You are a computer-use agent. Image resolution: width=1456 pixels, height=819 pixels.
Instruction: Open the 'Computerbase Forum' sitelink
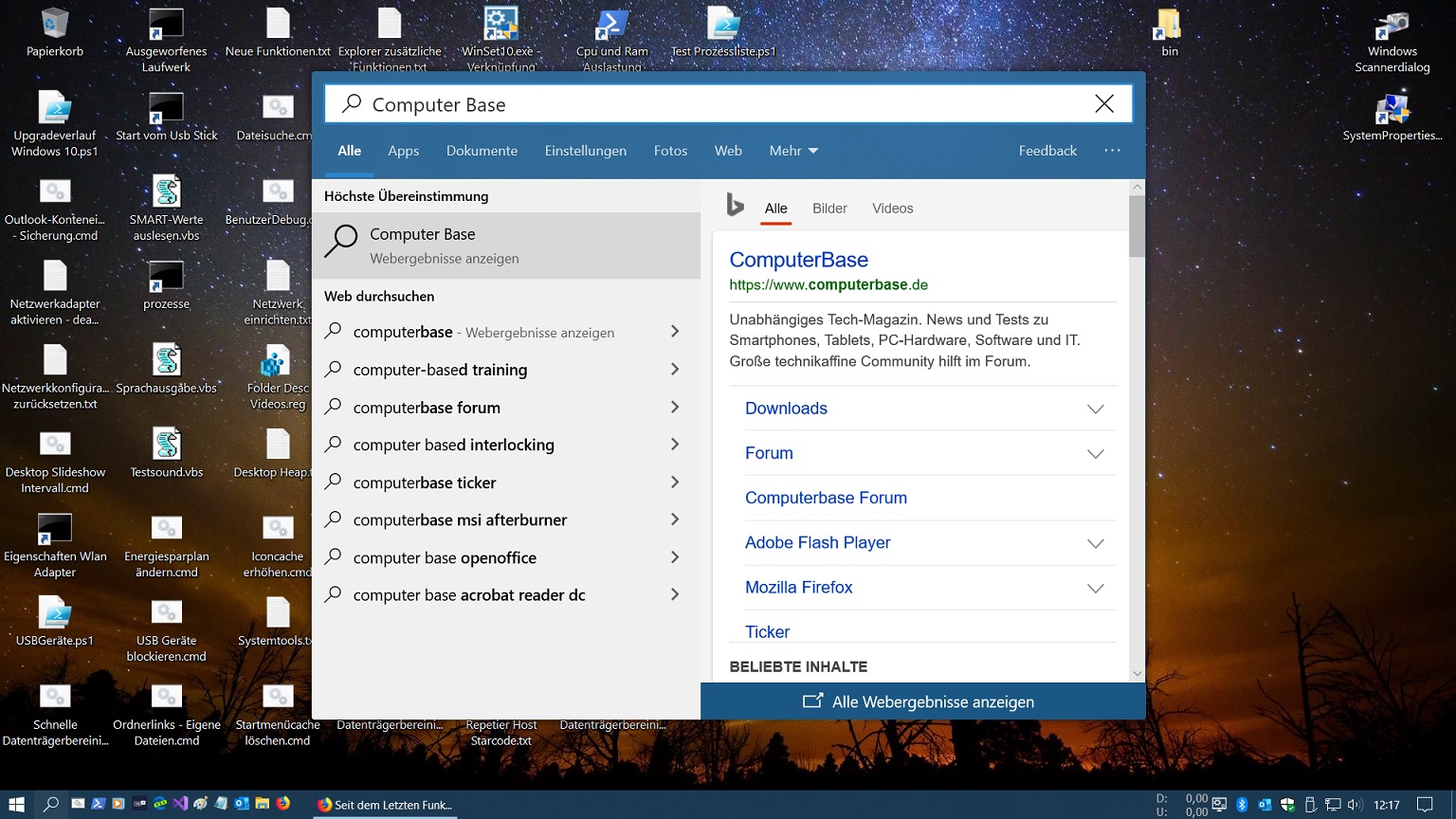tap(826, 498)
